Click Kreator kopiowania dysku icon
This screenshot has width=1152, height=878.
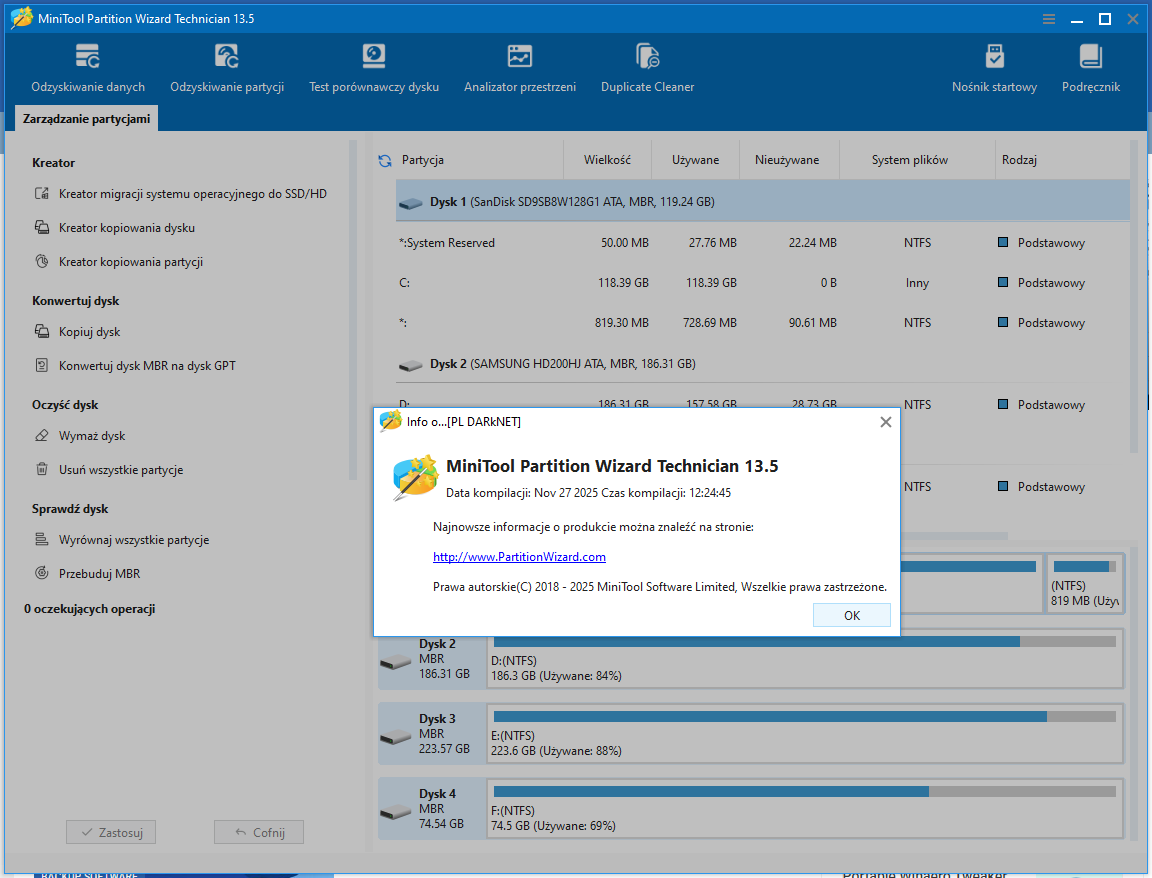point(42,228)
